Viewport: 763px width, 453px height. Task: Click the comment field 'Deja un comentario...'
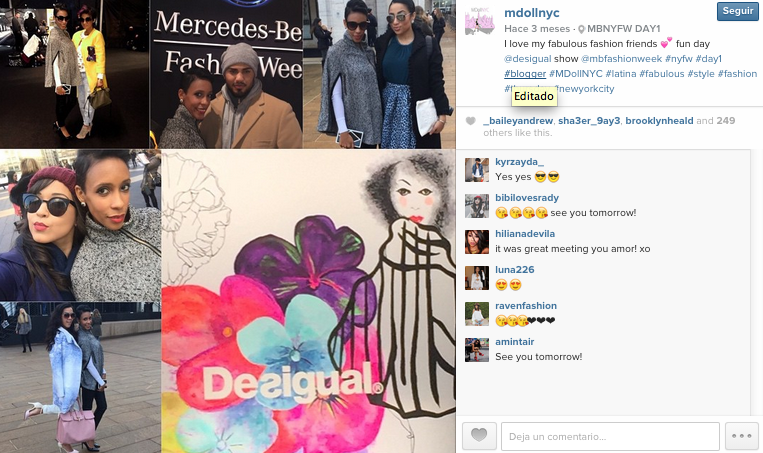pos(610,436)
